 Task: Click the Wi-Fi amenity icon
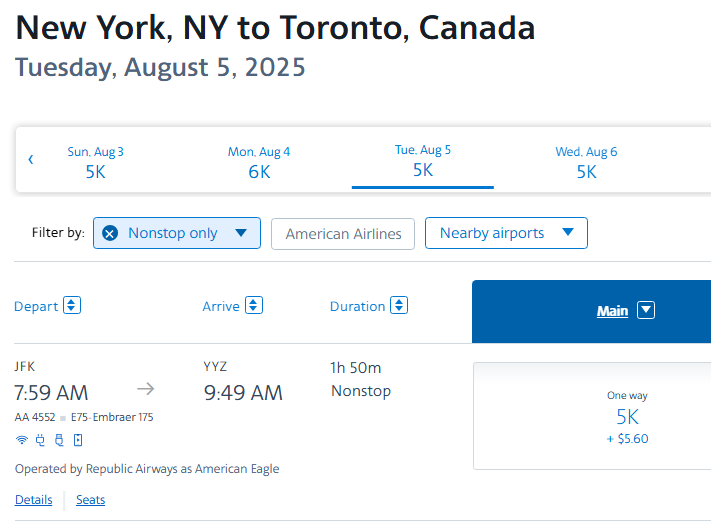point(21,440)
